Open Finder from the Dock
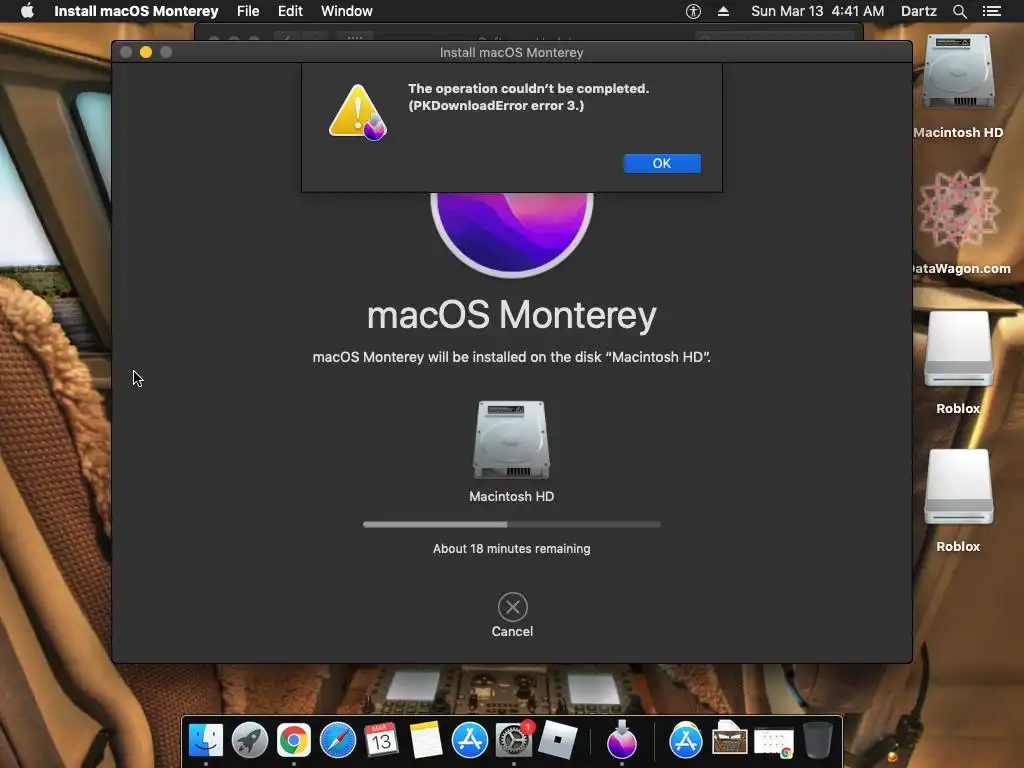The height and width of the screenshot is (768, 1024). coord(206,740)
